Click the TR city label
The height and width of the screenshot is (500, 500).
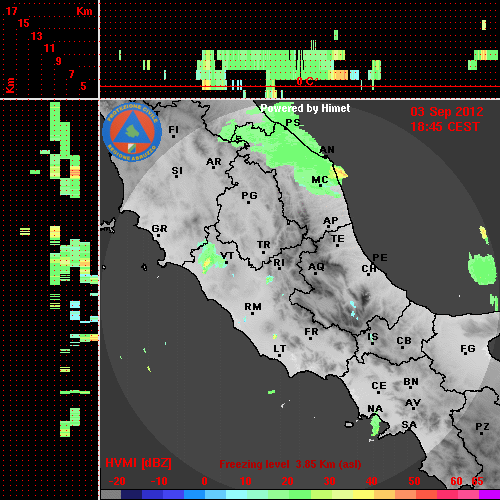click(x=264, y=245)
